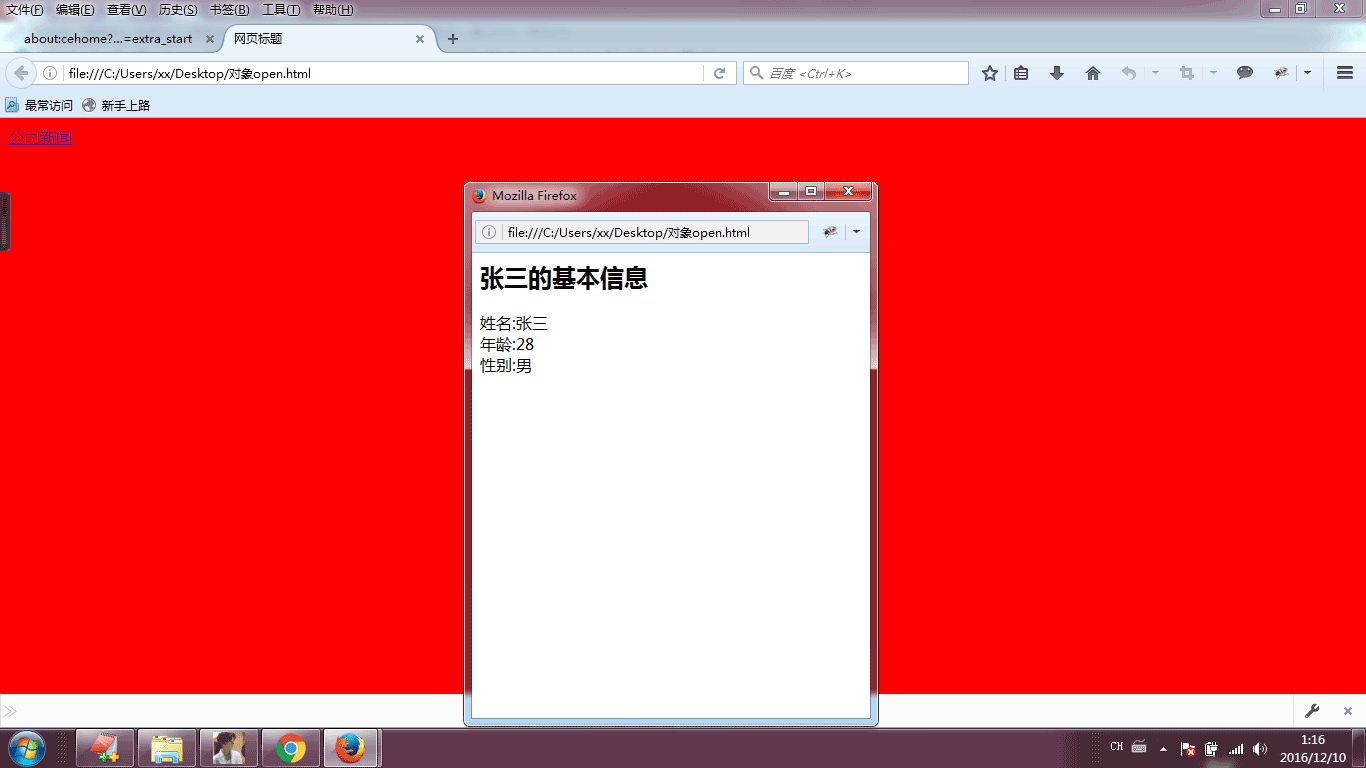Open the bookmarks list icon
The height and width of the screenshot is (768, 1366).
click(1021, 73)
